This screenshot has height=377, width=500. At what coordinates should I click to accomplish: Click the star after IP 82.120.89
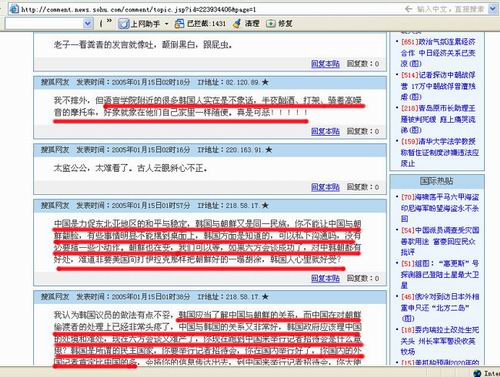[x=265, y=82]
